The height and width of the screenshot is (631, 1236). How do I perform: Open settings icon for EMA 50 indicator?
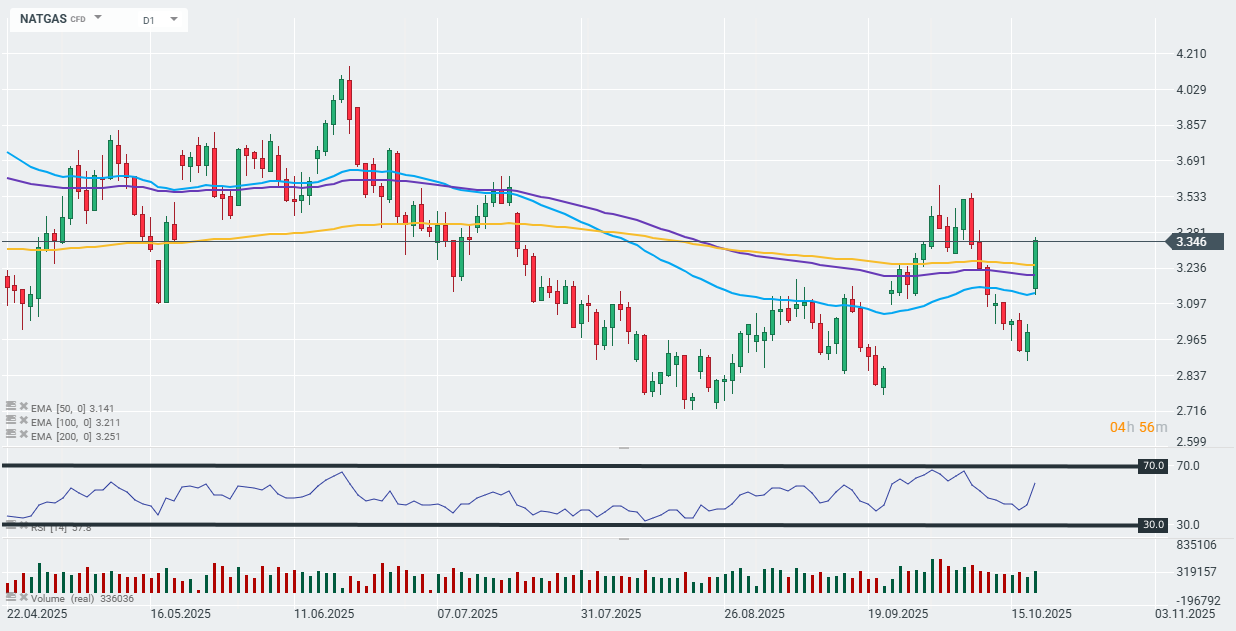click(11, 408)
